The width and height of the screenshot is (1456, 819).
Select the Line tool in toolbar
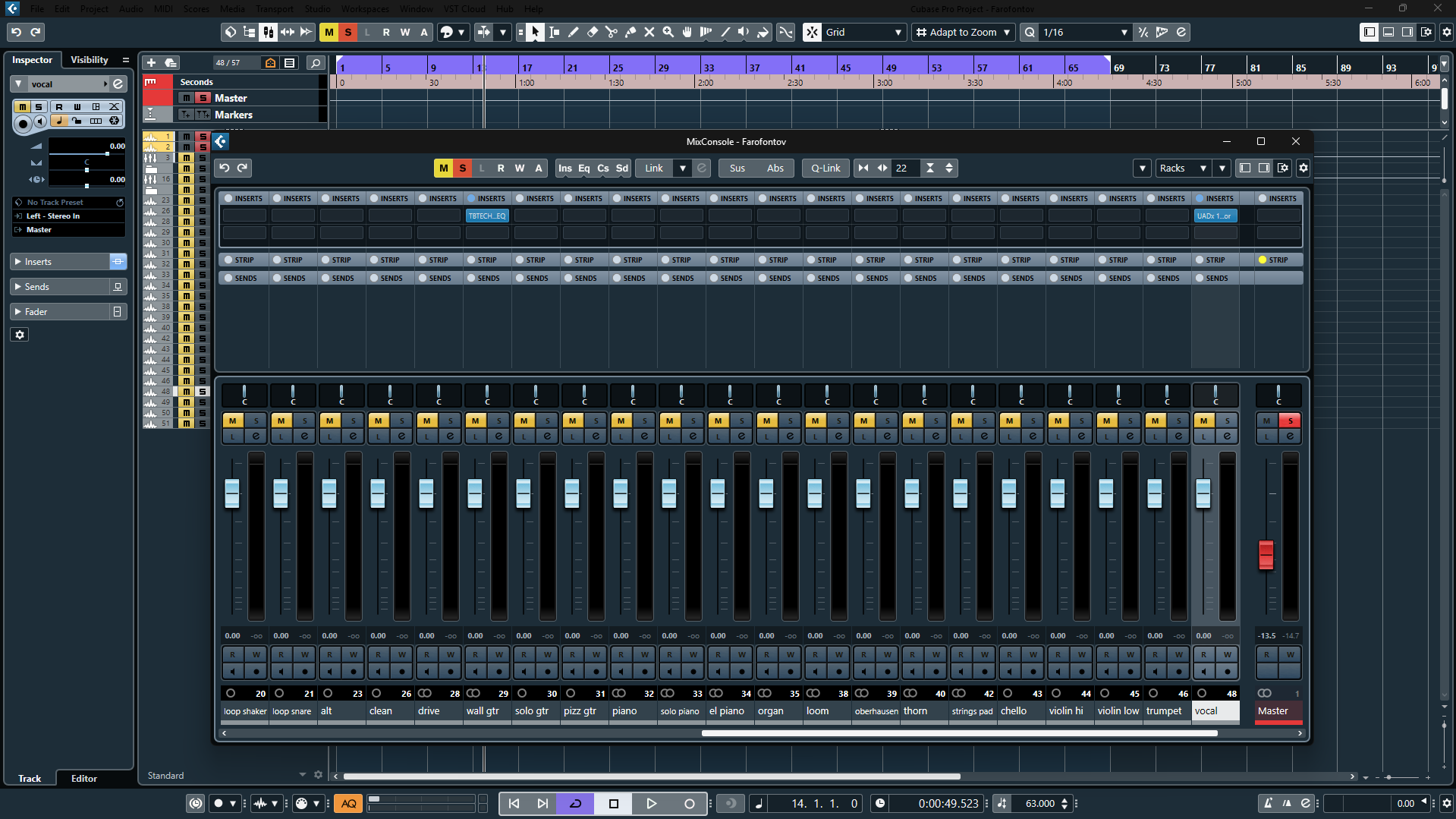tap(725, 32)
